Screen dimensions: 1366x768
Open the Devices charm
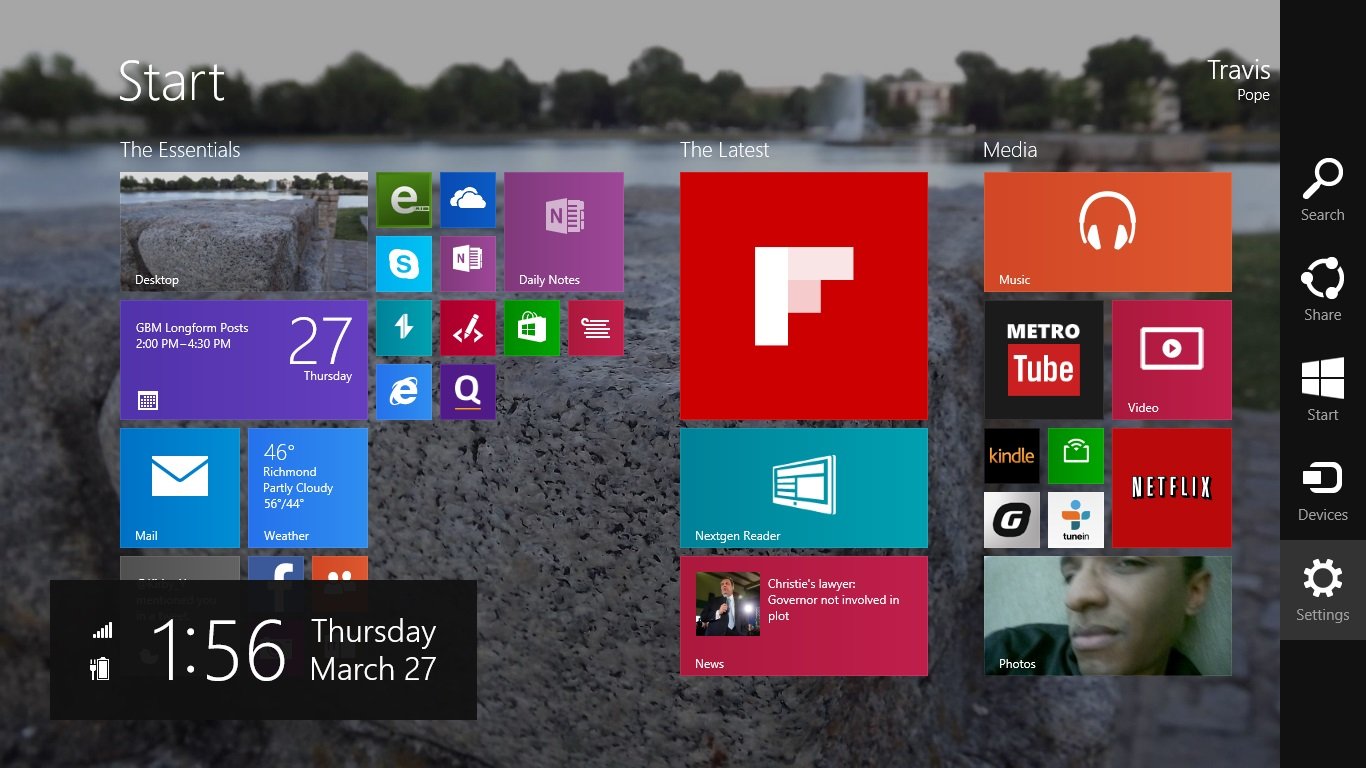tap(1322, 490)
